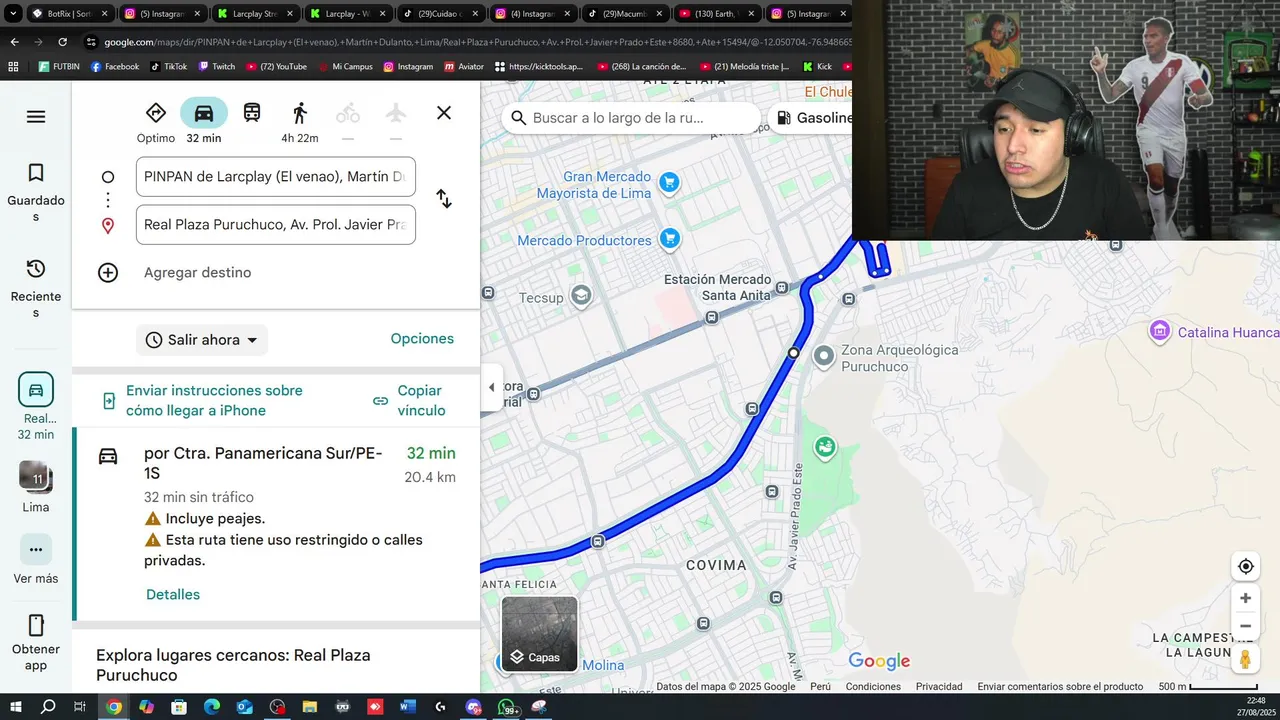The height and width of the screenshot is (720, 1280).
Task: Open Windows Start menu
Action: pyautogui.click(x=15, y=707)
